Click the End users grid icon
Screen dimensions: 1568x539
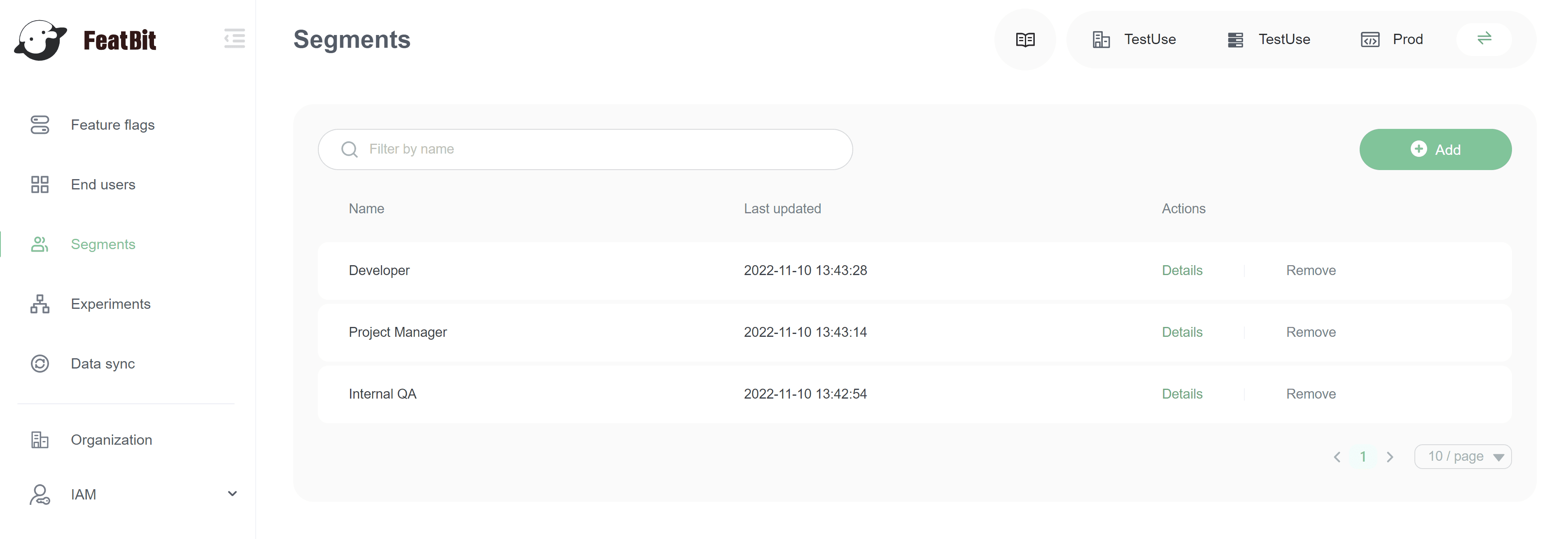pos(40,184)
